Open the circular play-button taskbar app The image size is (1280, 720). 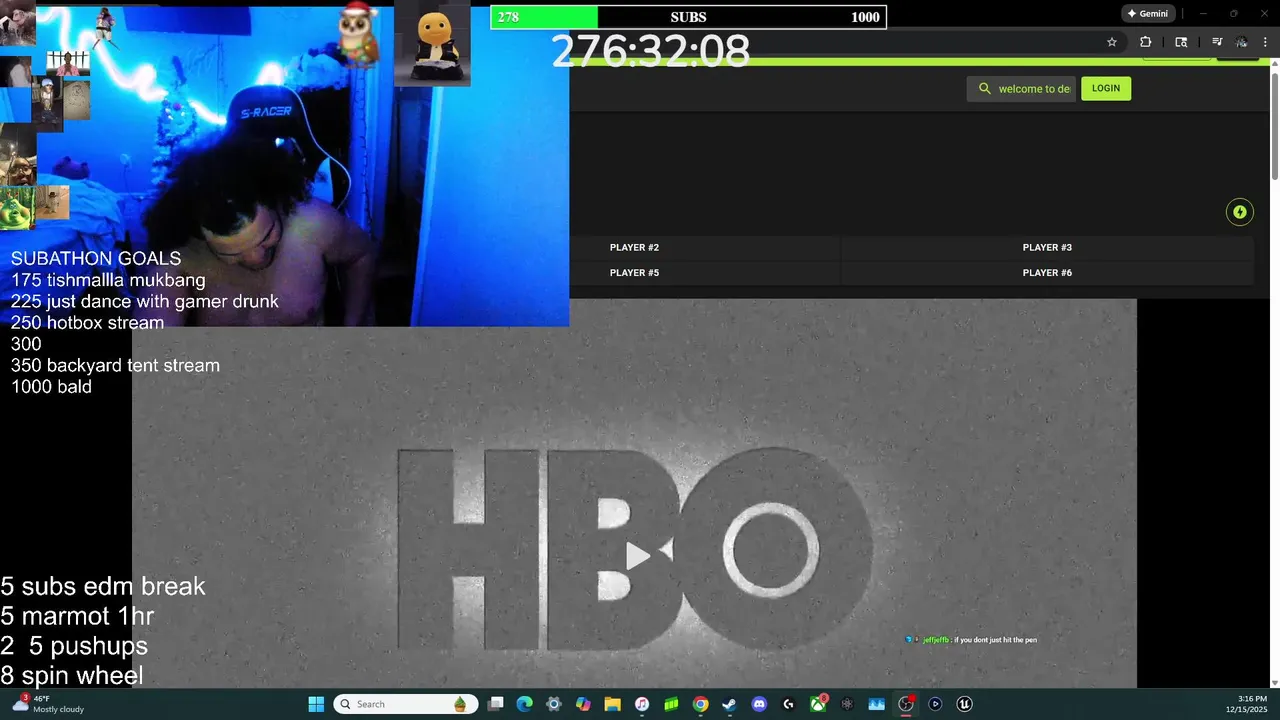pyautogui.click(x=935, y=704)
